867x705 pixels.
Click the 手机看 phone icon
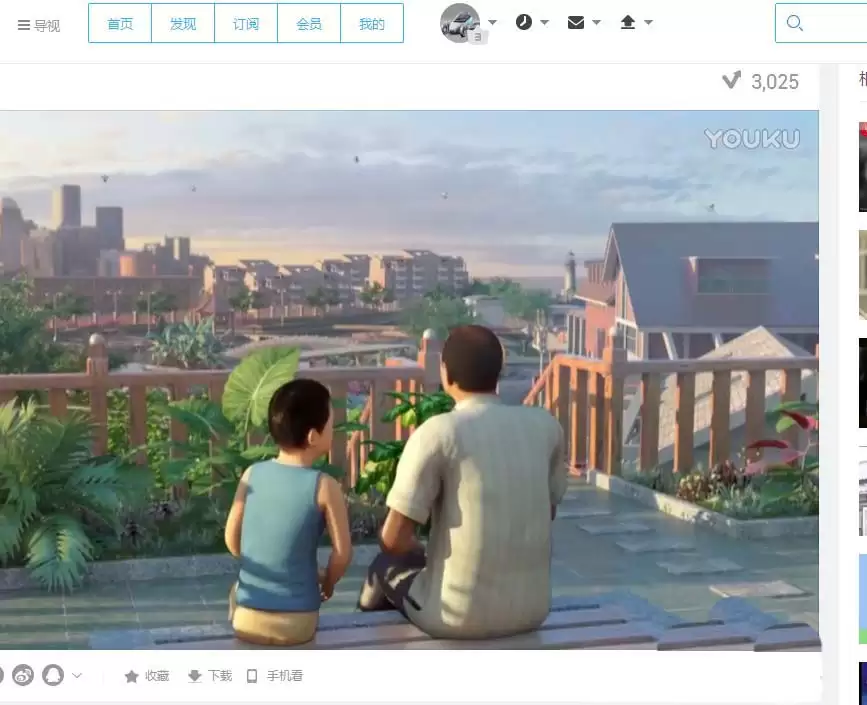252,676
